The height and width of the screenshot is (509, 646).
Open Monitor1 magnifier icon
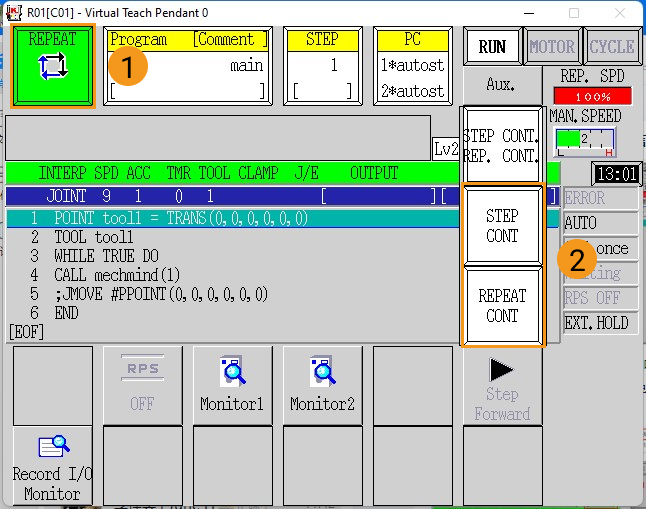click(232, 385)
